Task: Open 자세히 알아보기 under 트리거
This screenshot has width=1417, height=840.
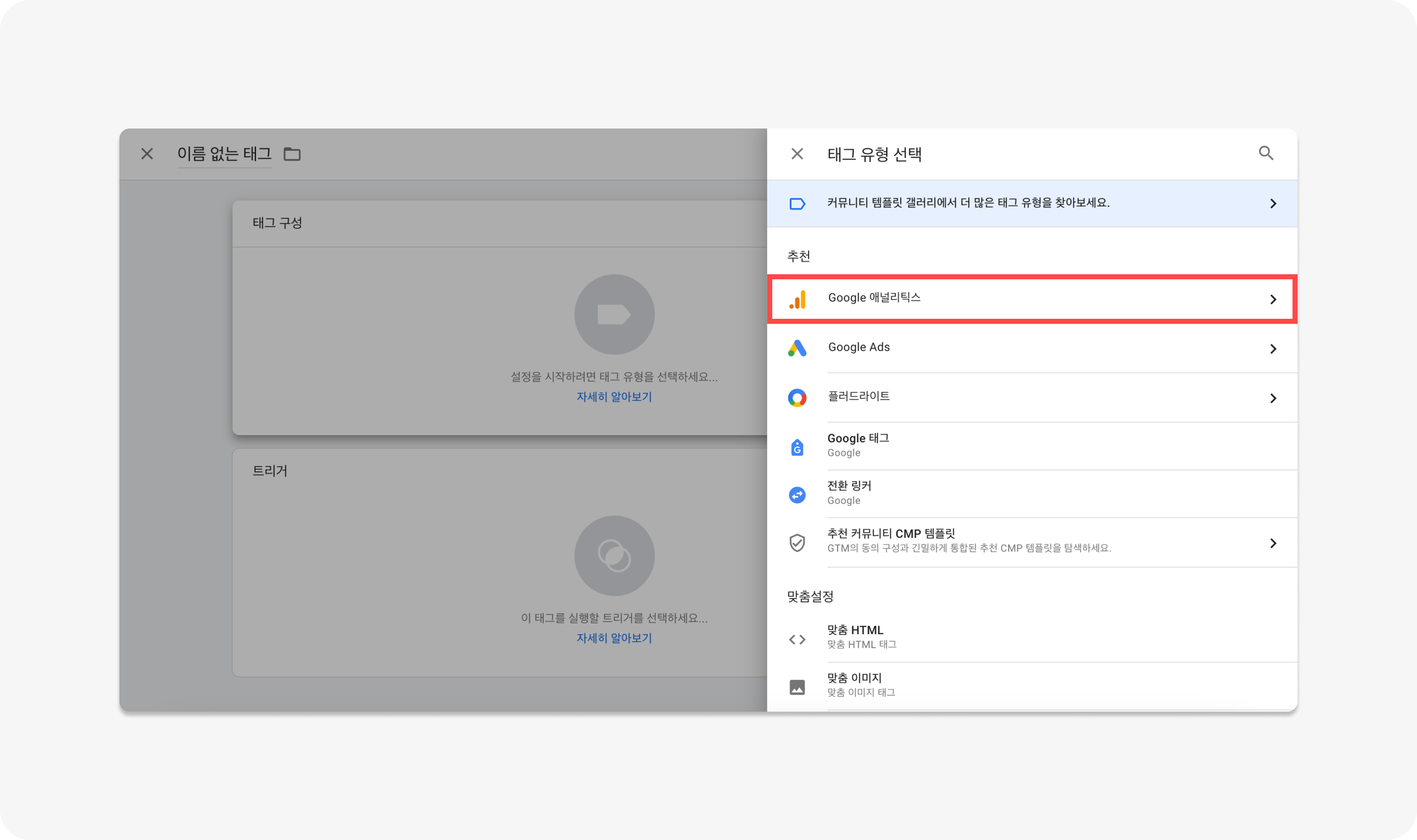Action: 614,638
